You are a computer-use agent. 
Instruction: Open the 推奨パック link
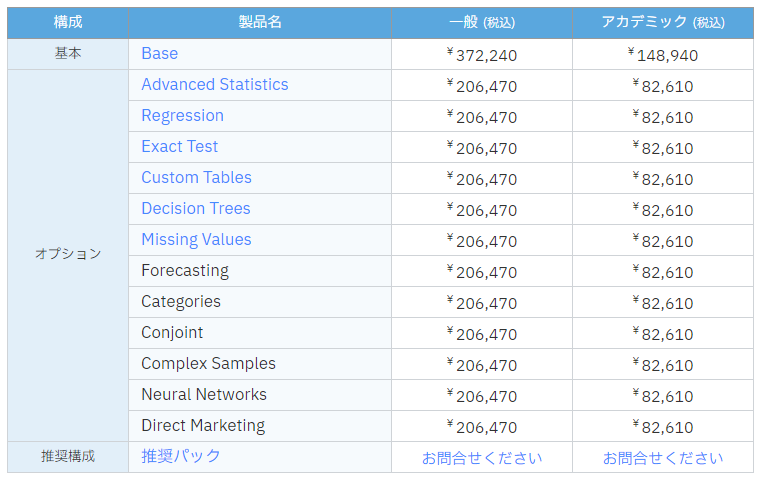click(x=181, y=456)
